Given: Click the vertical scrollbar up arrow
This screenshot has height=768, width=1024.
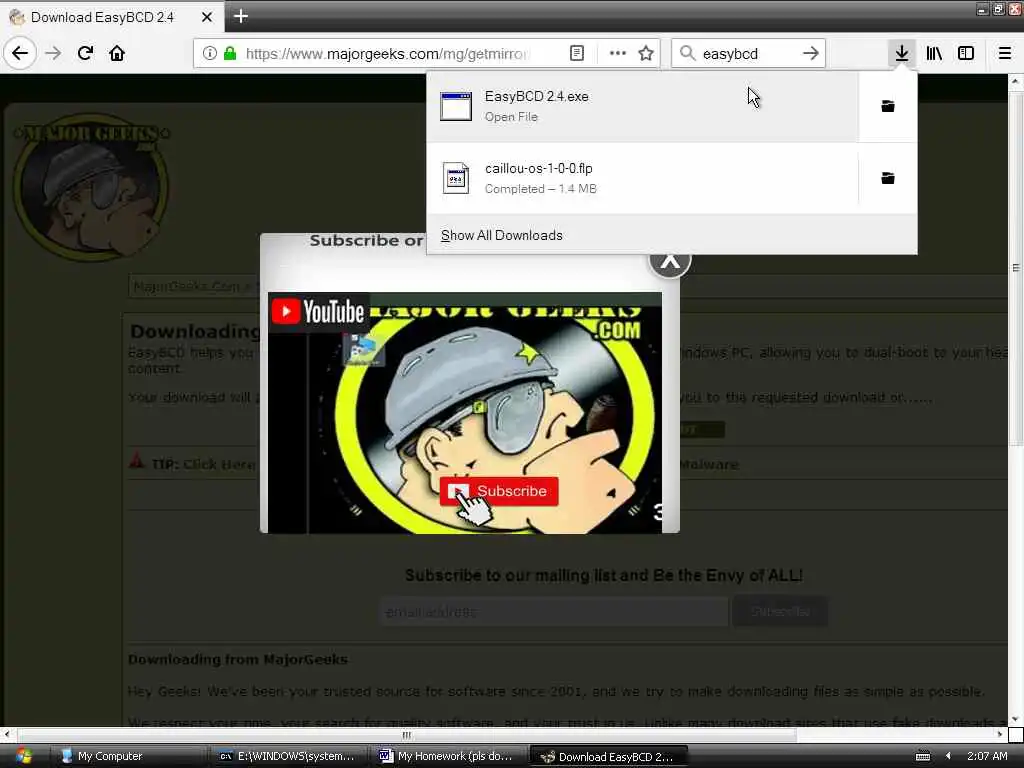Looking at the screenshot, I should [1015, 82].
